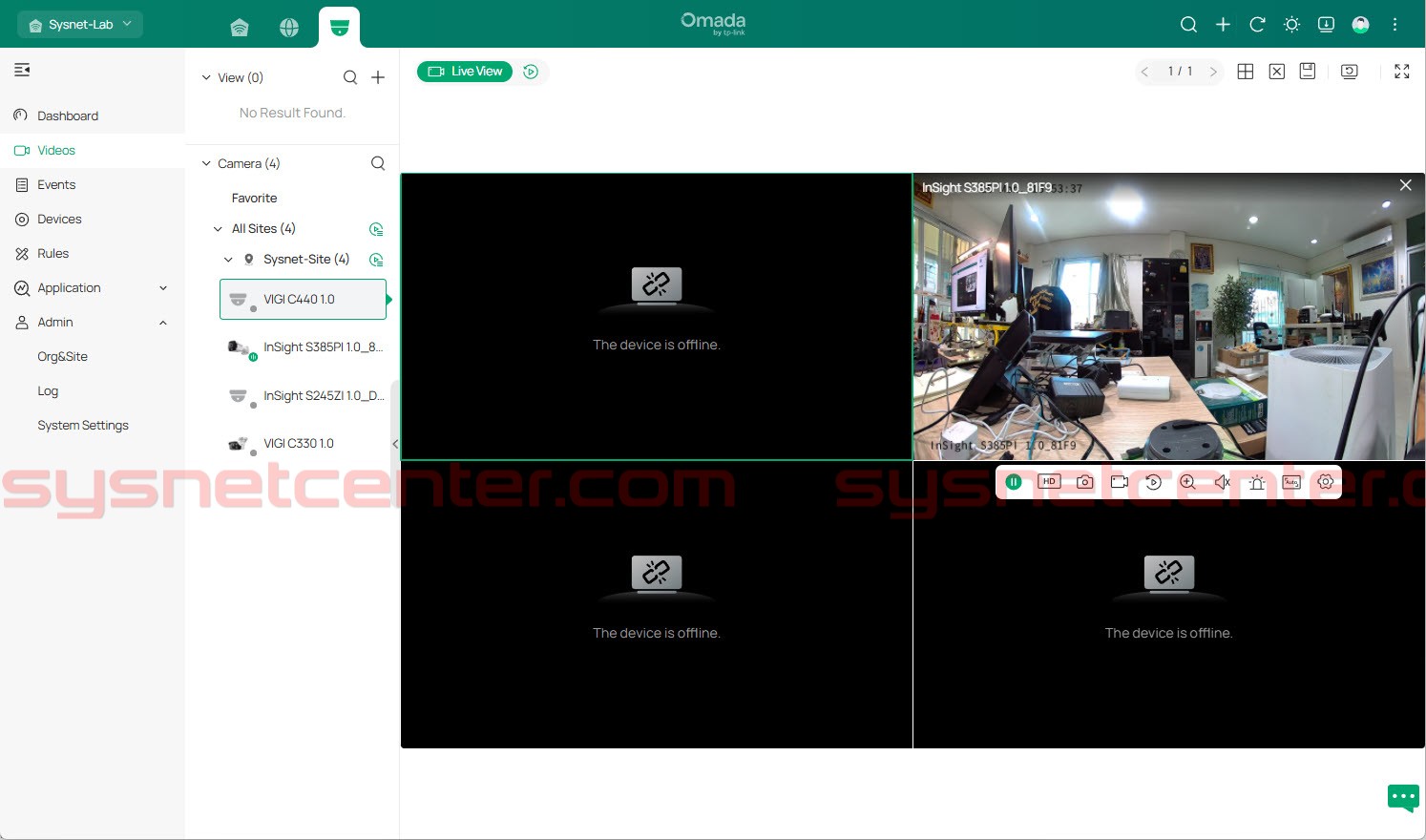Open the grid layout selector
This screenshot has width=1426, height=840.
coord(1245,72)
